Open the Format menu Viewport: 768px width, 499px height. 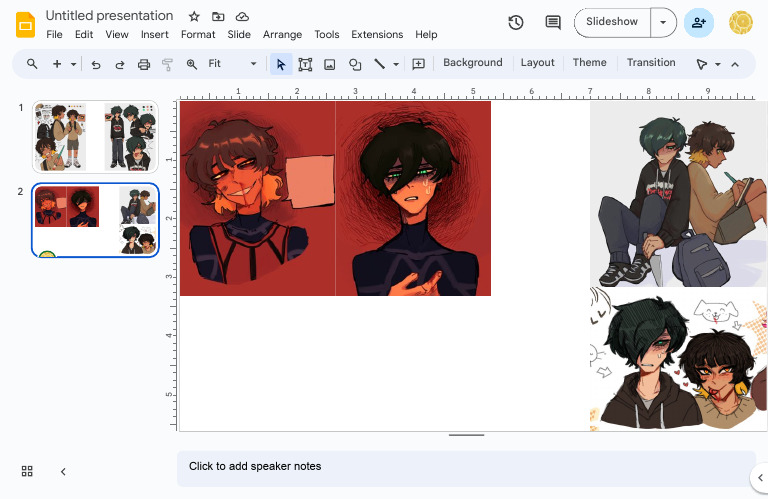[x=198, y=35]
